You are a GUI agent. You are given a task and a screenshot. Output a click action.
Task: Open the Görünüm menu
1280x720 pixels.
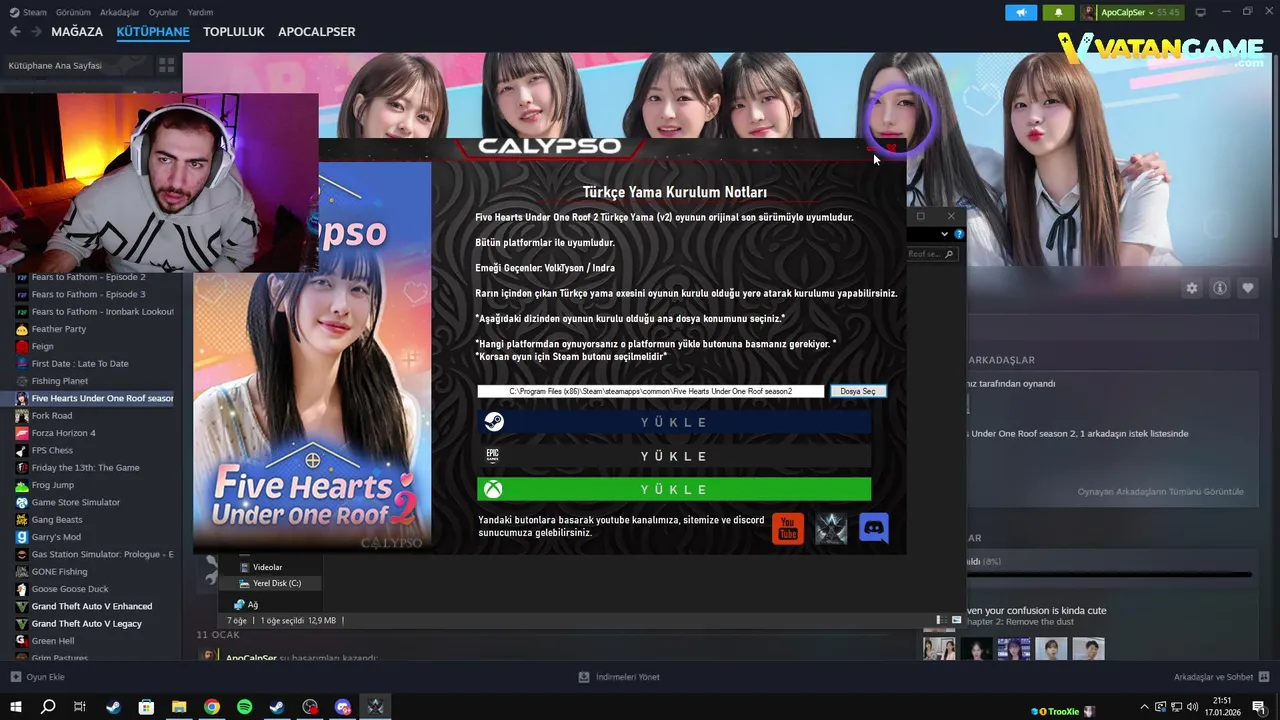pyautogui.click(x=73, y=12)
